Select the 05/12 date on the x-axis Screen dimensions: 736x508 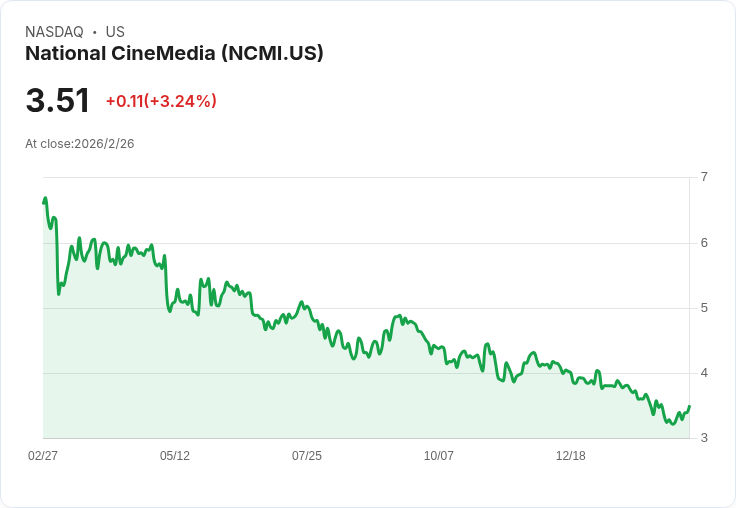[175, 456]
